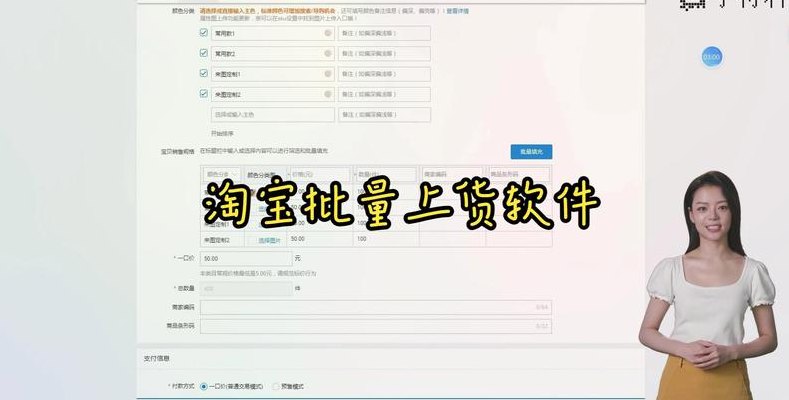Click the wide 商品条形码 input field
Image resolution: width=789 pixels, height=400 pixels.
coord(376,326)
